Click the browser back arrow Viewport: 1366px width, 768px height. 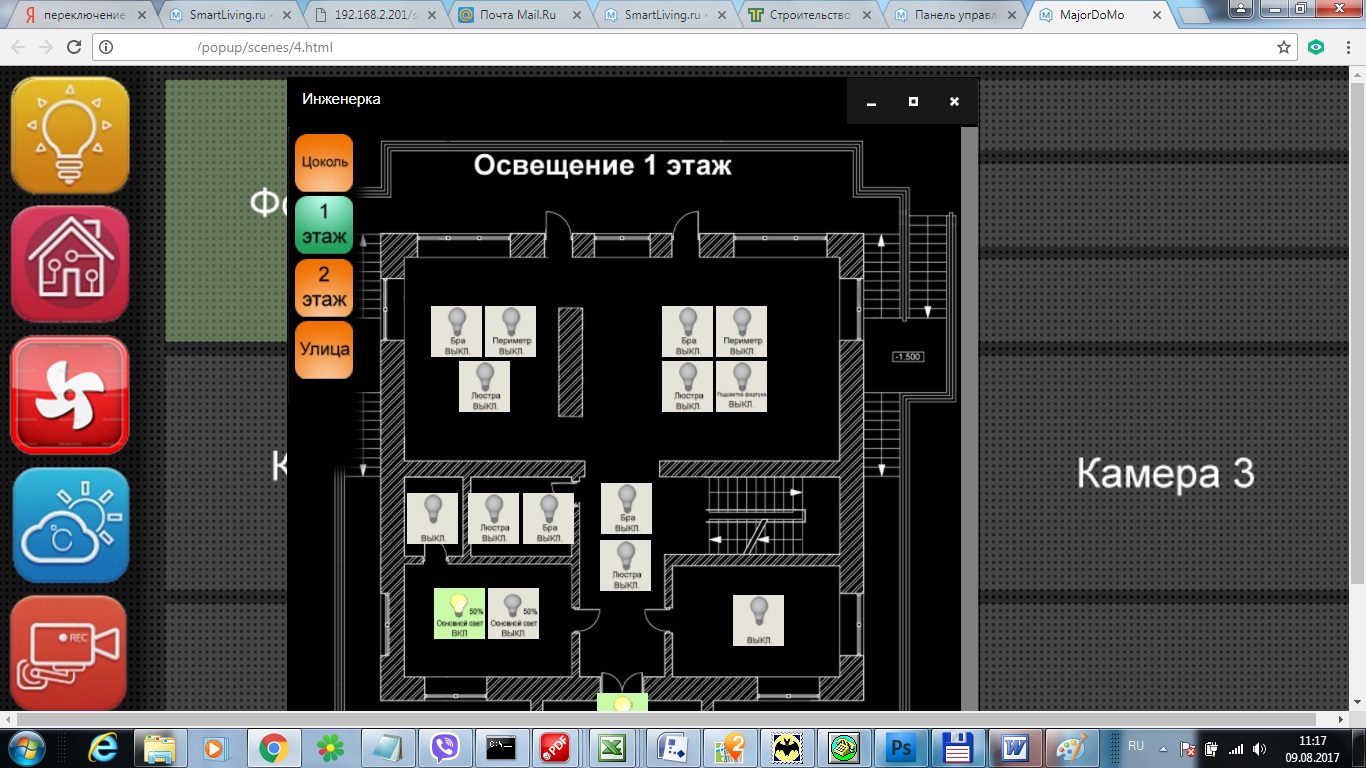[x=18, y=47]
